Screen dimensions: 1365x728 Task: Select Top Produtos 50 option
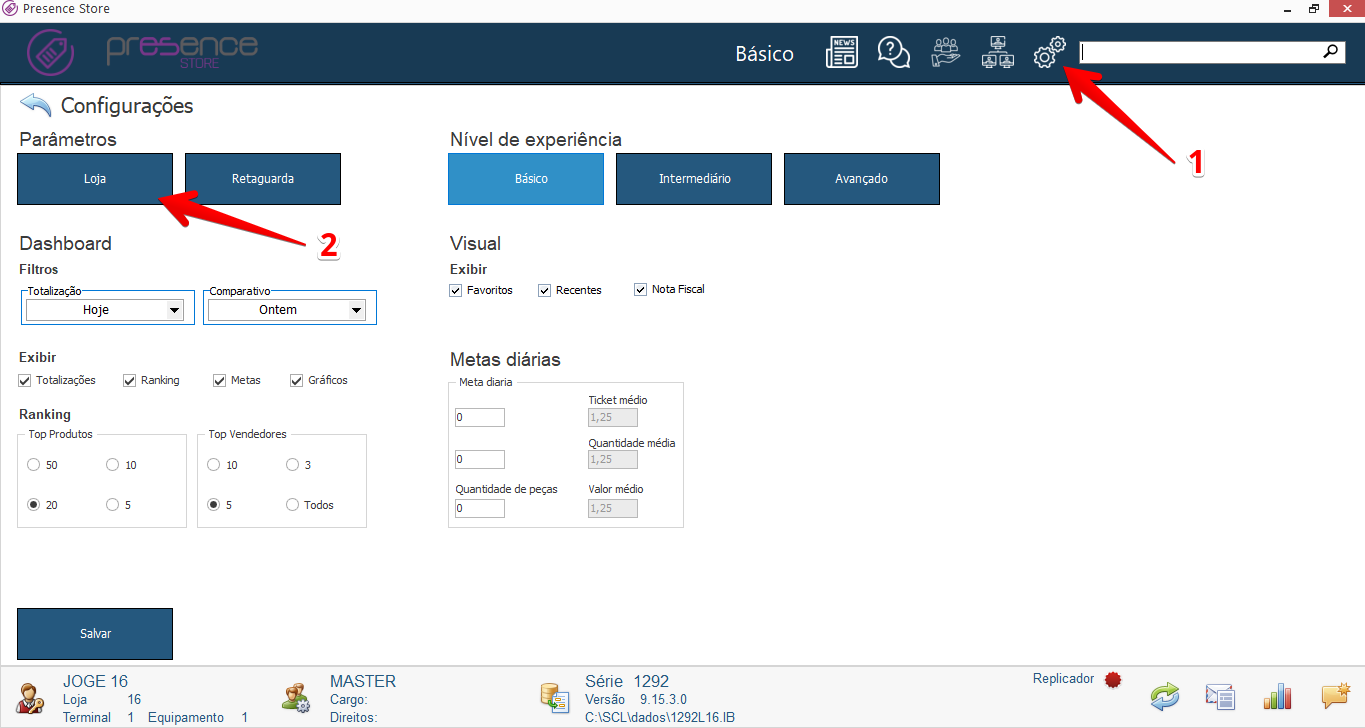click(33, 465)
